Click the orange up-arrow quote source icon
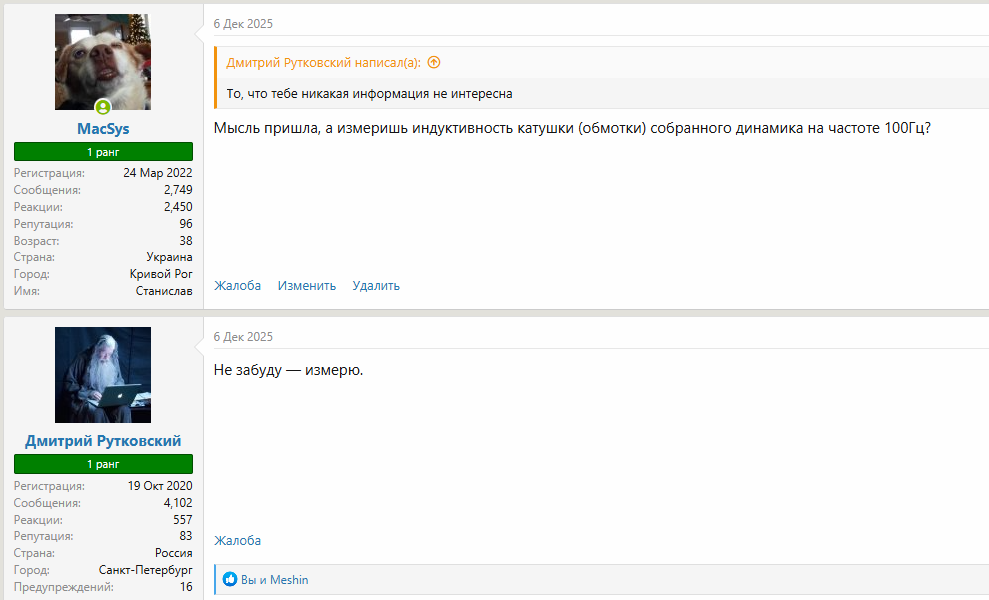This screenshot has width=989, height=600. [434, 62]
